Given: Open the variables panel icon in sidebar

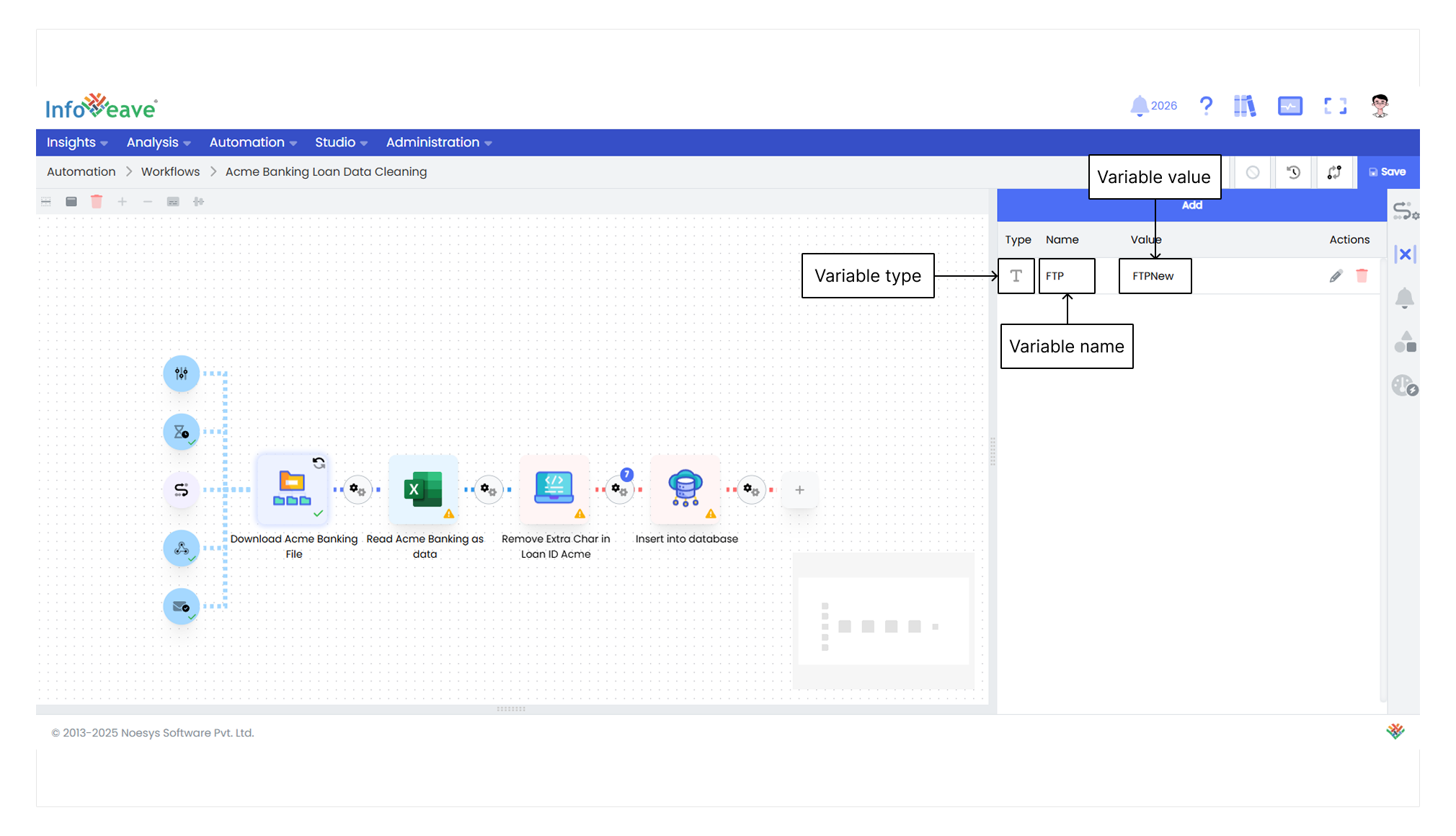Looking at the screenshot, I should click(x=1406, y=254).
